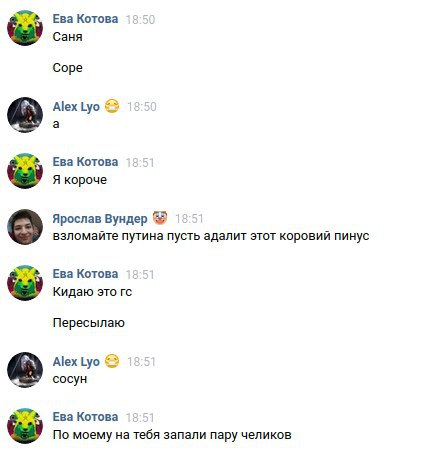
Task: Click the Ева Котова avatar beside "Кидаю это гс"
Action: tap(25, 283)
